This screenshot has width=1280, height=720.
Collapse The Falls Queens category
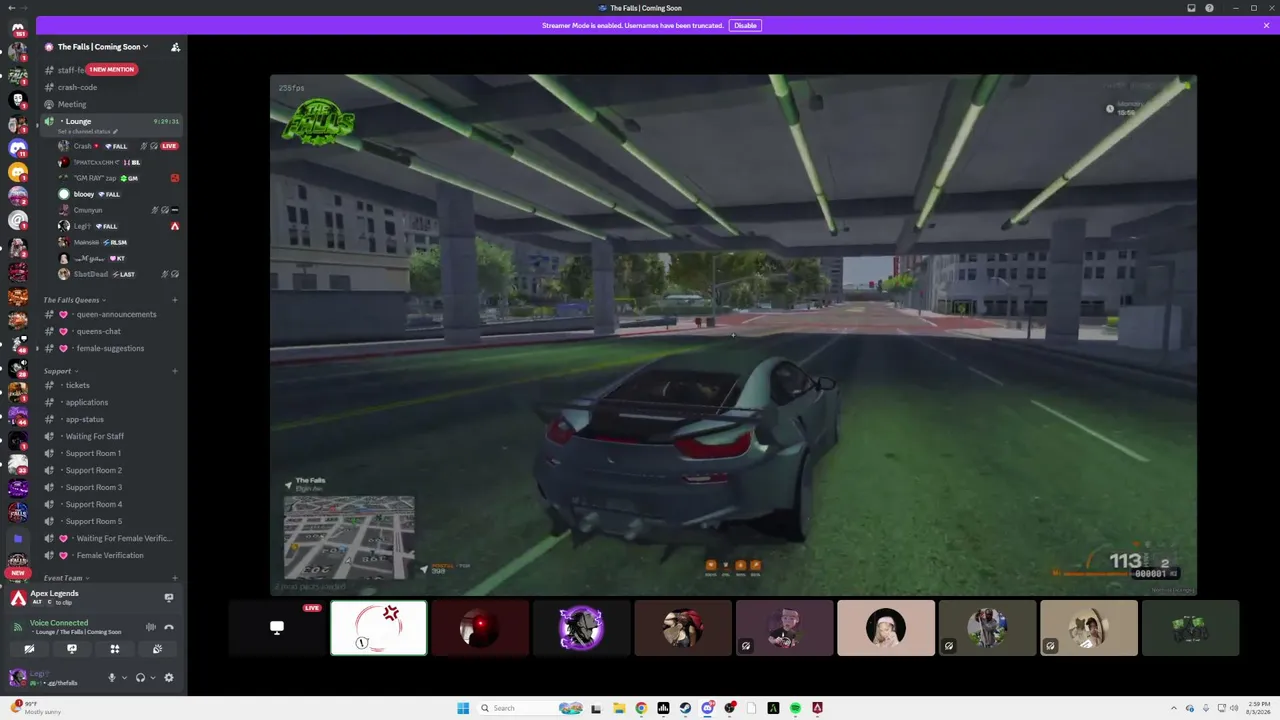74,300
